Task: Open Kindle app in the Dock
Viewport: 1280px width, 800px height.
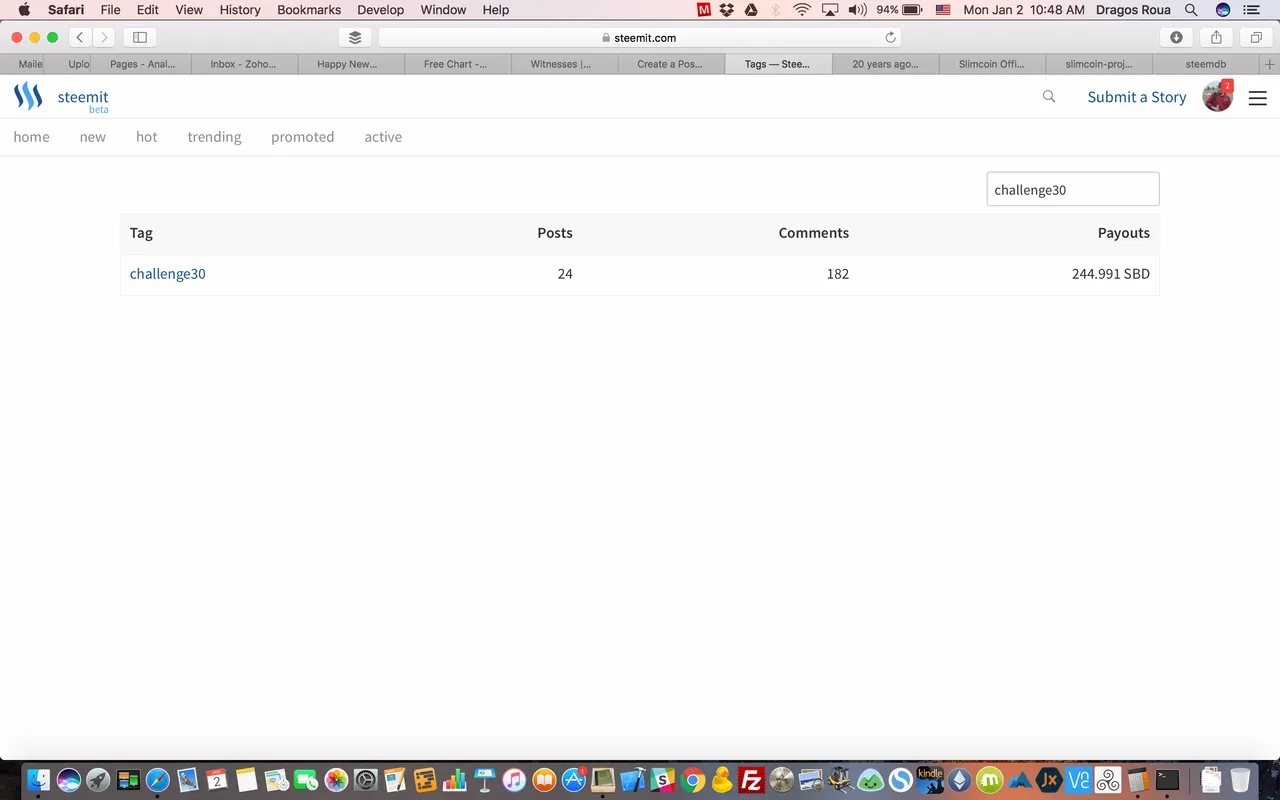Action: click(x=929, y=780)
